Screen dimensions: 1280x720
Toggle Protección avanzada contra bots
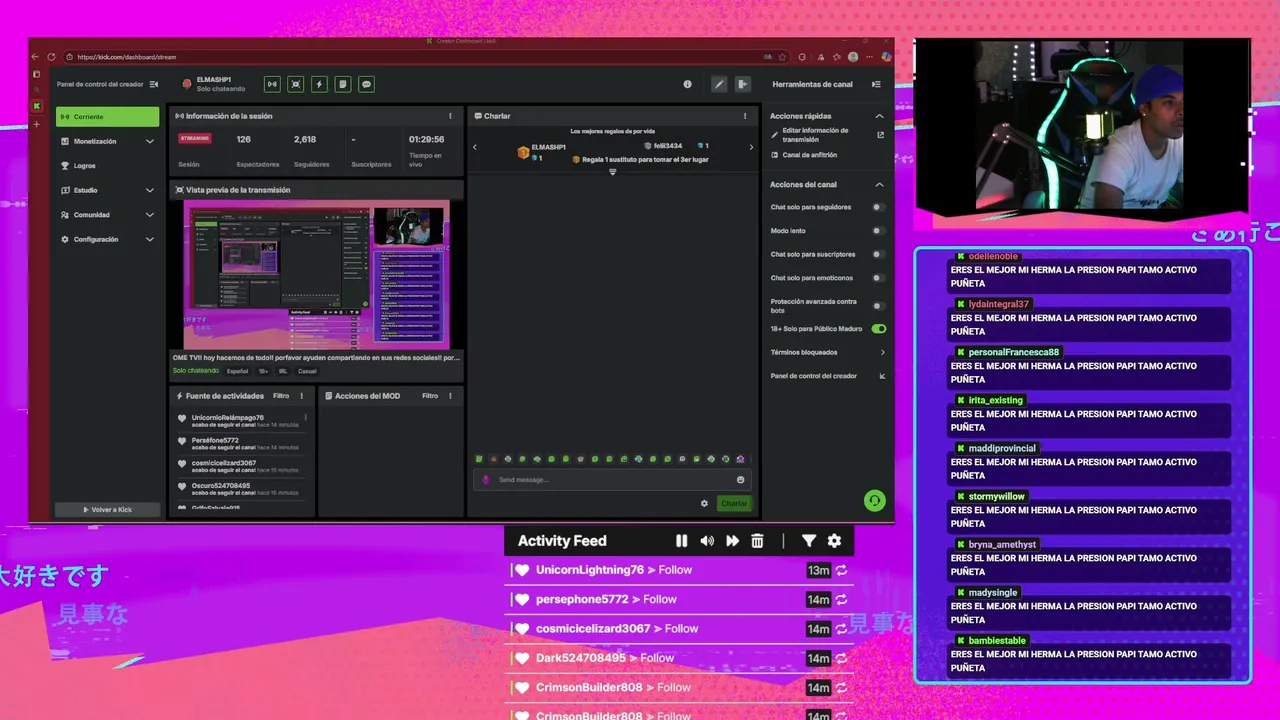point(878,306)
